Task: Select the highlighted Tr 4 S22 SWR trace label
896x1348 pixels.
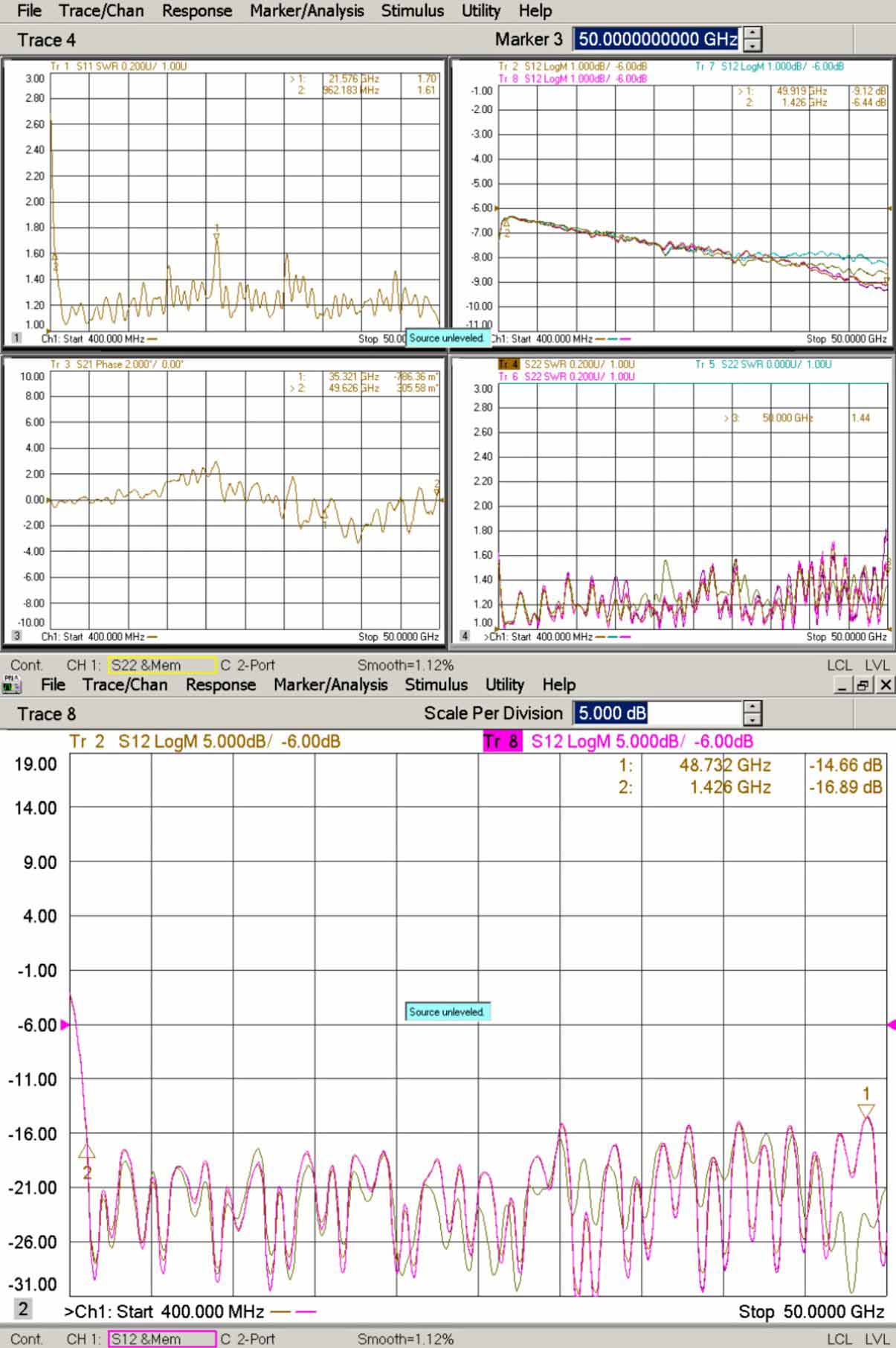Action: 566,364
